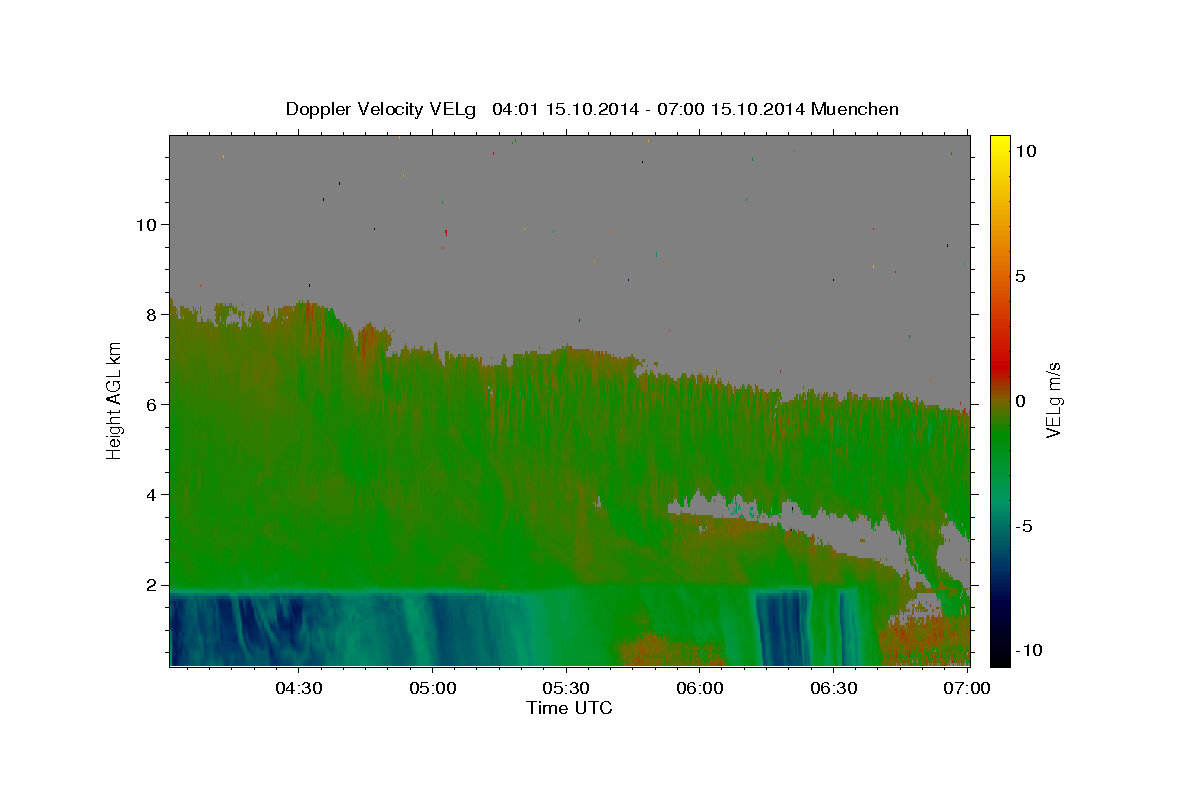Click the 05:00 time tick label
Screen dimensions: 1200x800
(x=433, y=689)
